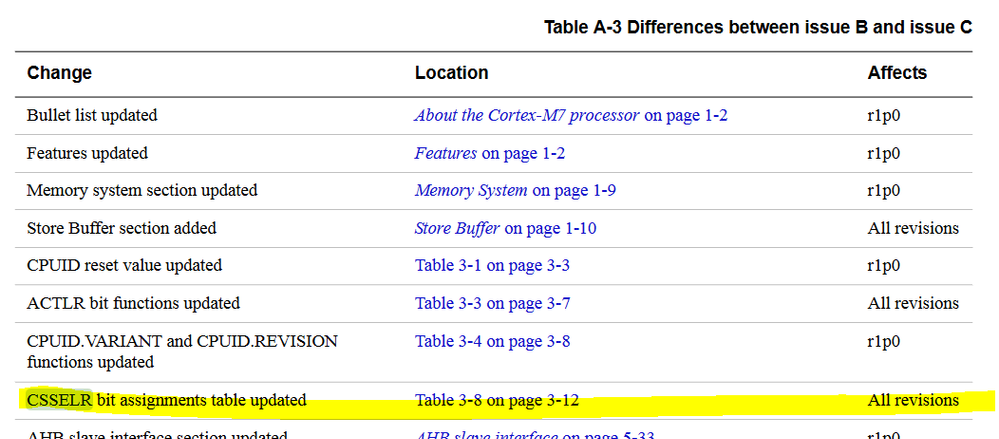The width and height of the screenshot is (999, 439).
Task: Select the 'Store Buffer section added' text
Action: pos(121,228)
